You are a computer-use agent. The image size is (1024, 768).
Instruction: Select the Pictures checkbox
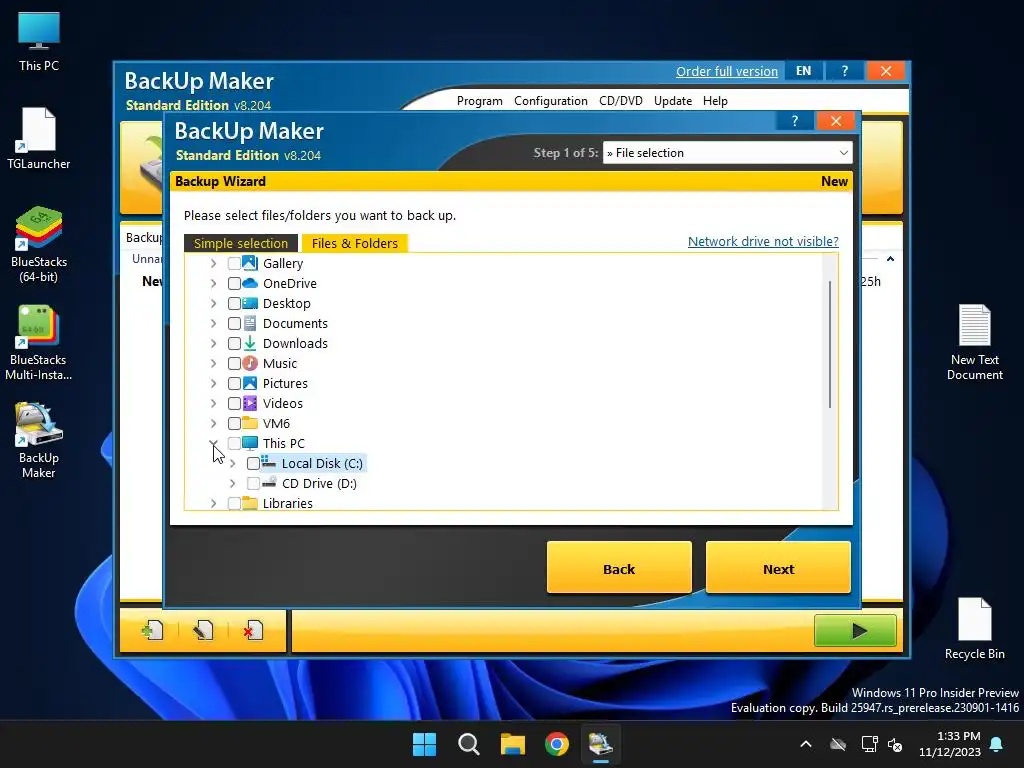click(x=234, y=383)
